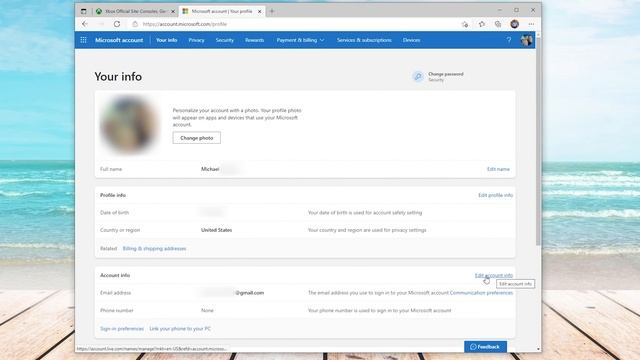
Task: Click the help question mark icon
Action: click(x=509, y=40)
